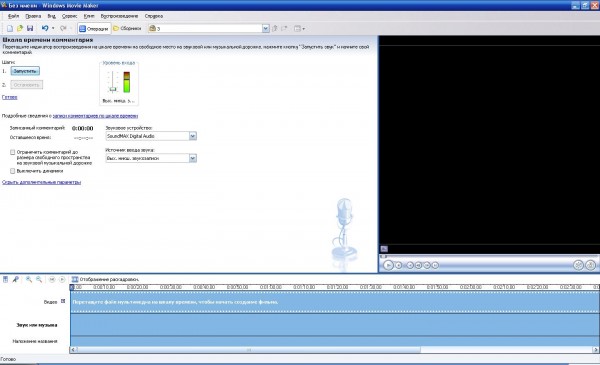This screenshot has width=600, height=365.
Task: Click the Наложение названия track label
Action: click(x=35, y=341)
